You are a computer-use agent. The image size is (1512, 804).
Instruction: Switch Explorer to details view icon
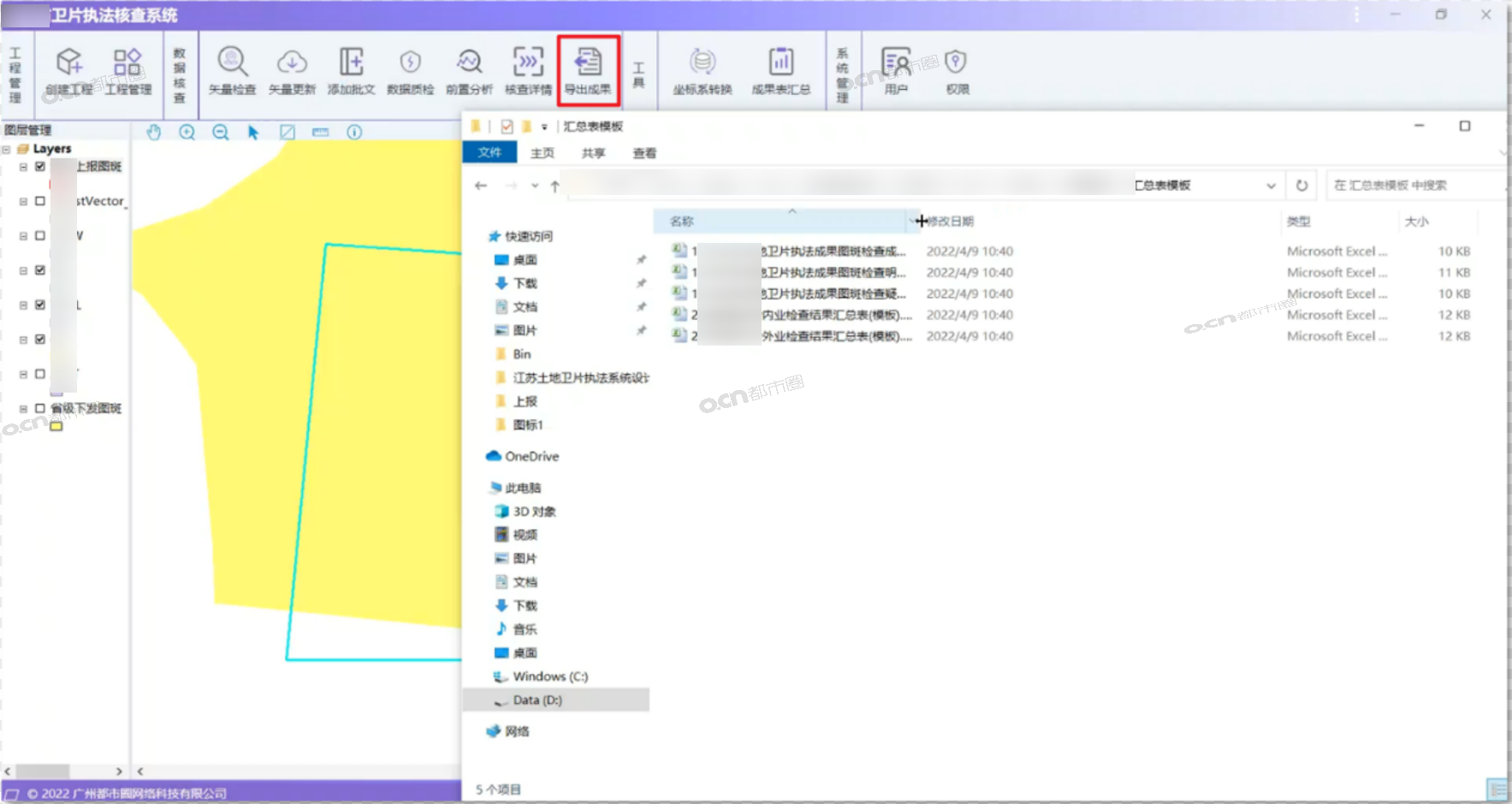1496,789
